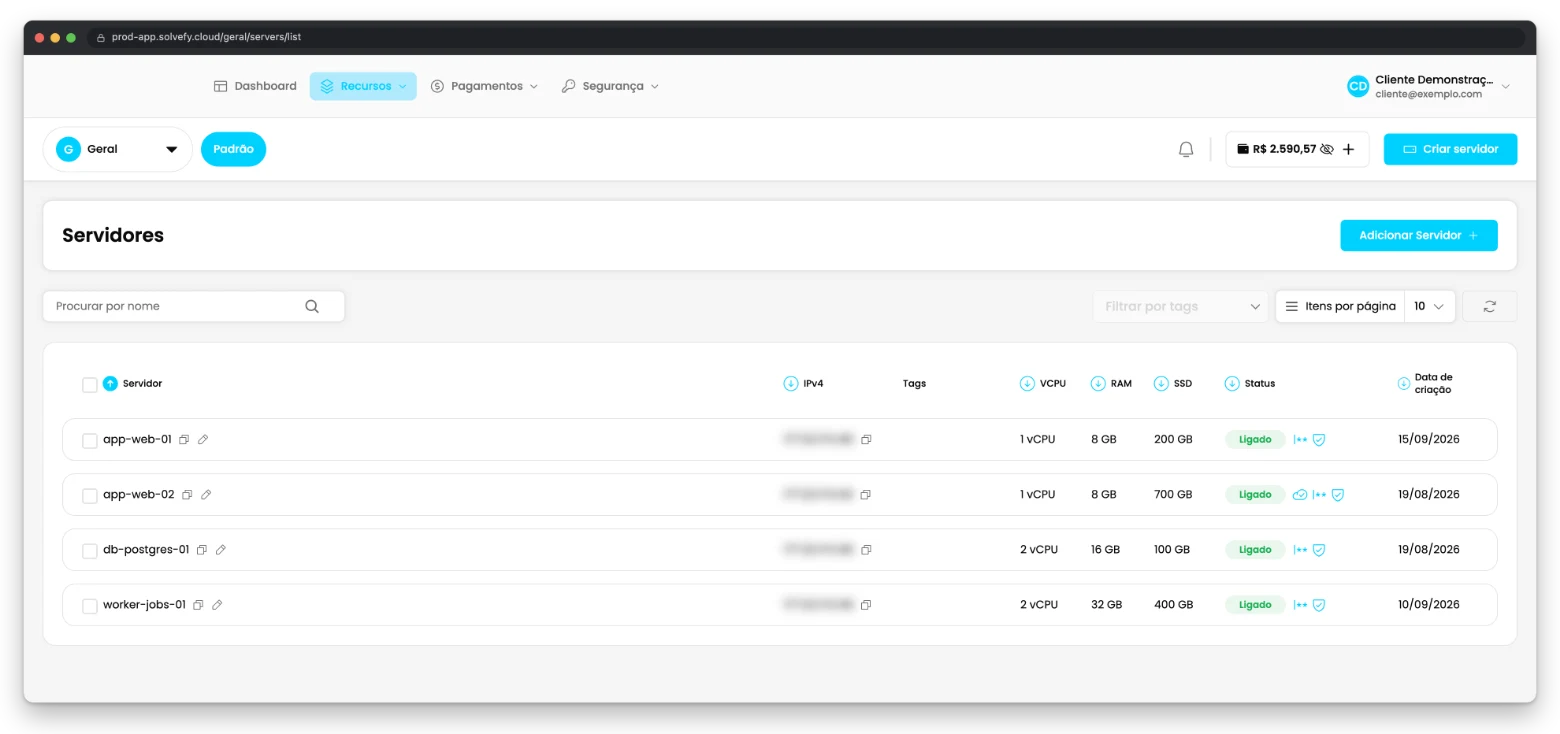Tick the worker-jobs-01 checkbox

point(90,605)
